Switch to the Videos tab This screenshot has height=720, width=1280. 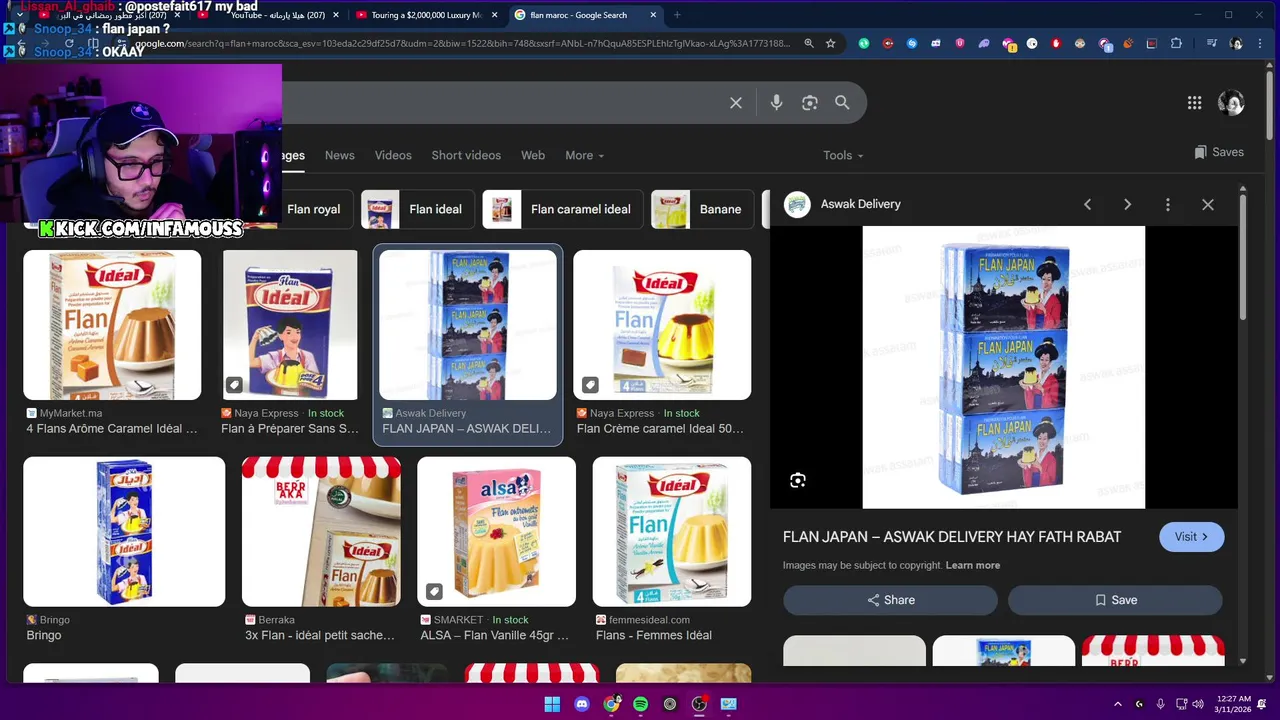393,155
